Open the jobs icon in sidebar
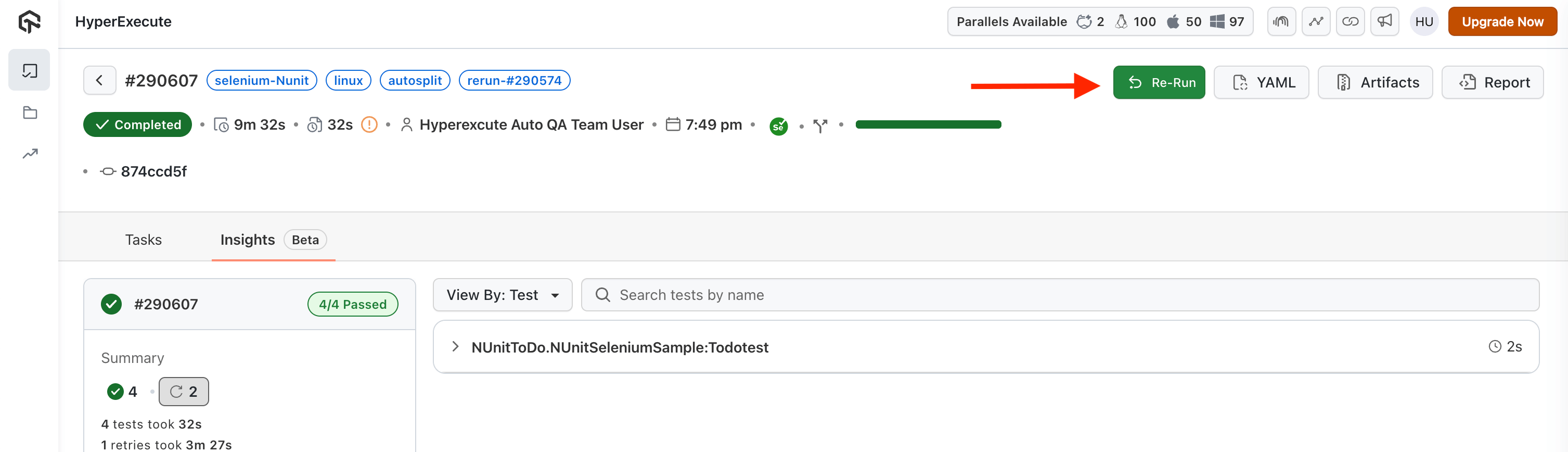The height and width of the screenshot is (452, 1568). (29, 71)
